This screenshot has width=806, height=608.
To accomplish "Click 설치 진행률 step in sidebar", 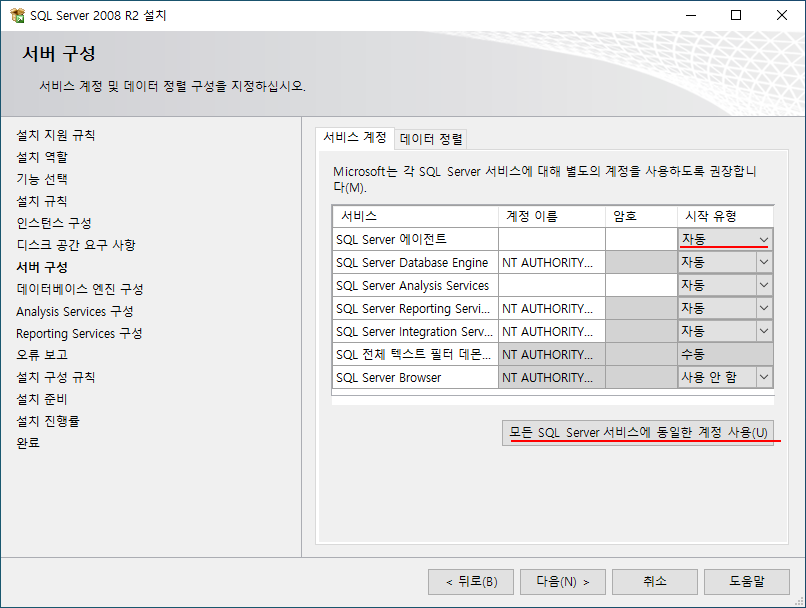I will pyautogui.click(x=48, y=421).
